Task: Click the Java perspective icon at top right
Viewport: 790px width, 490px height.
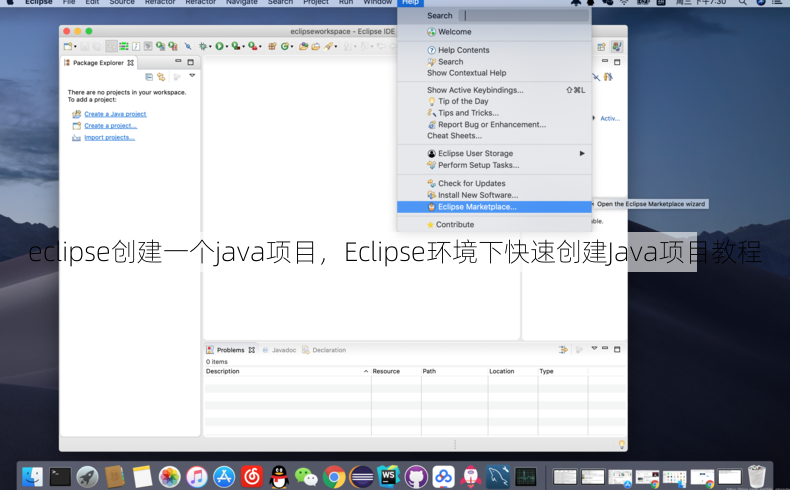Action: (616, 47)
